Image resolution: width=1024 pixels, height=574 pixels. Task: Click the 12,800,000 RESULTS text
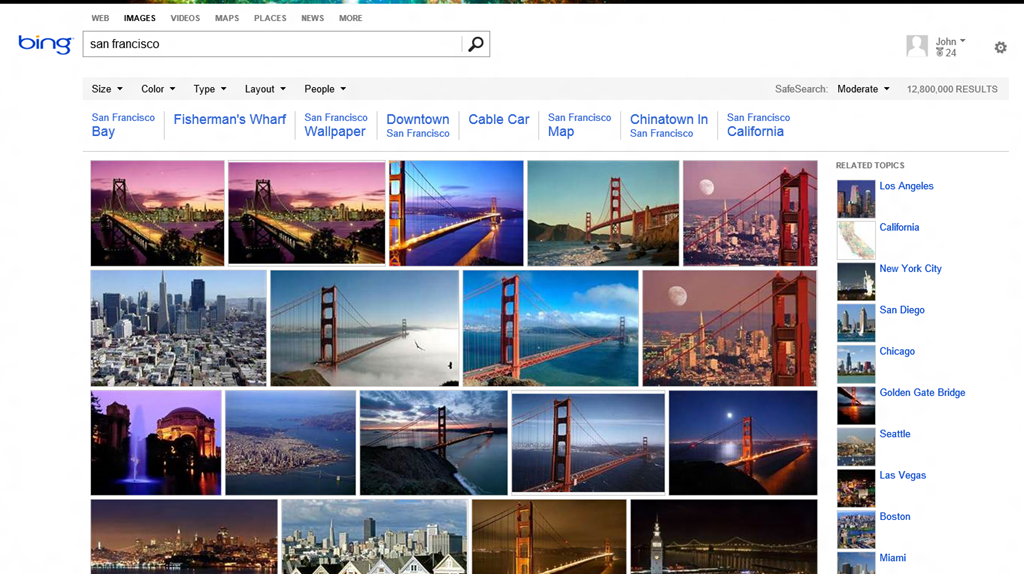pyautogui.click(x=952, y=89)
